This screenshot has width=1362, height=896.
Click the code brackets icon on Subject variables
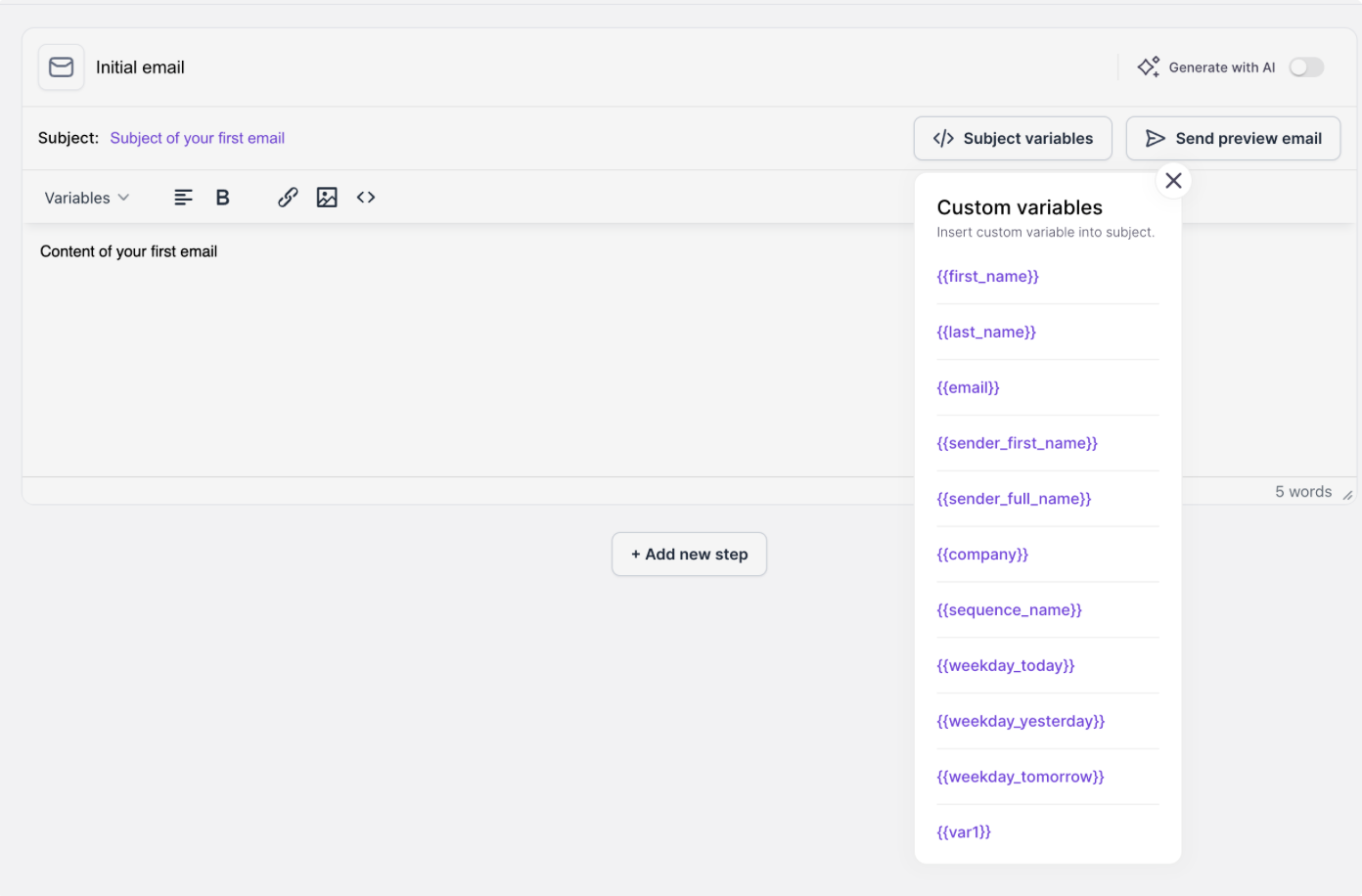pos(942,138)
